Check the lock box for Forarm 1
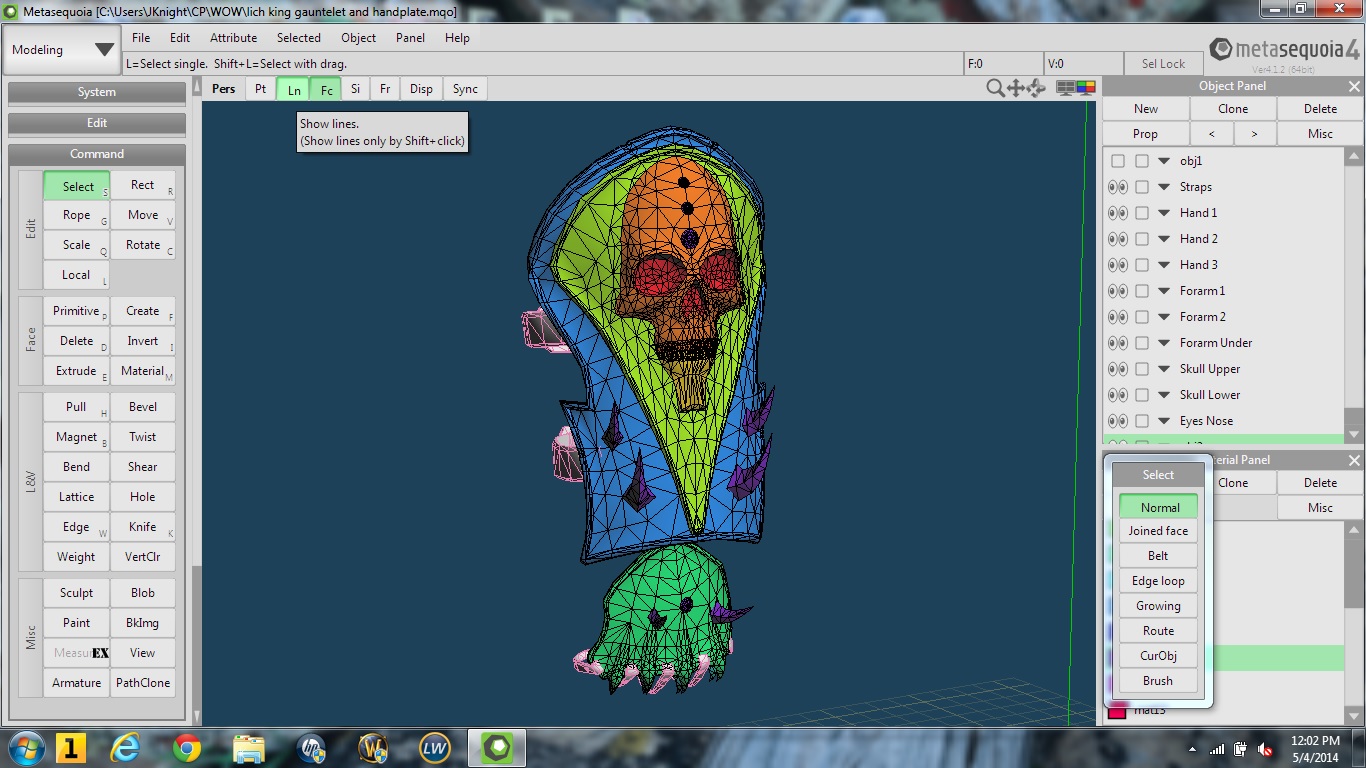The image size is (1366, 768). coord(1141,291)
